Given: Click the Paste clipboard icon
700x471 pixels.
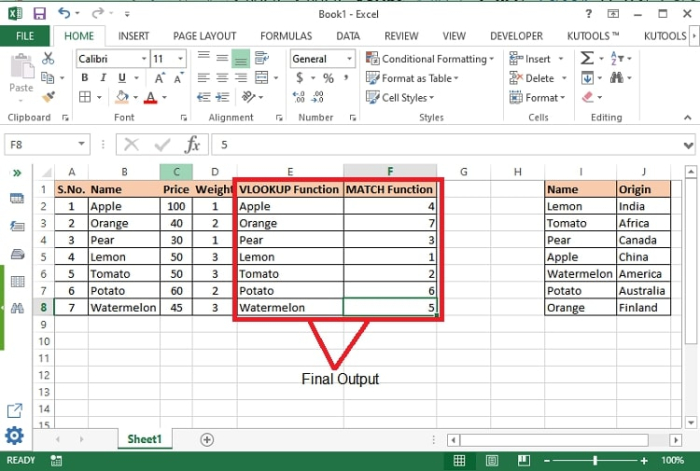Looking at the screenshot, I should [x=21, y=67].
